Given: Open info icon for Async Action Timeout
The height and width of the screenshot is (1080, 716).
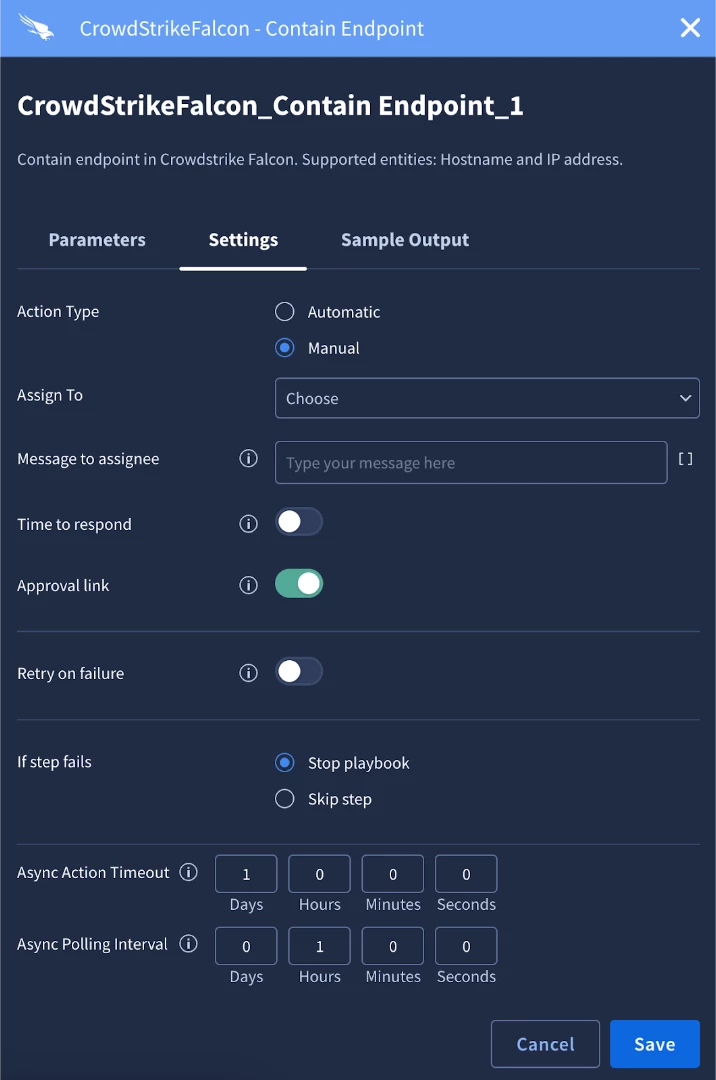Looking at the screenshot, I should click(189, 871).
